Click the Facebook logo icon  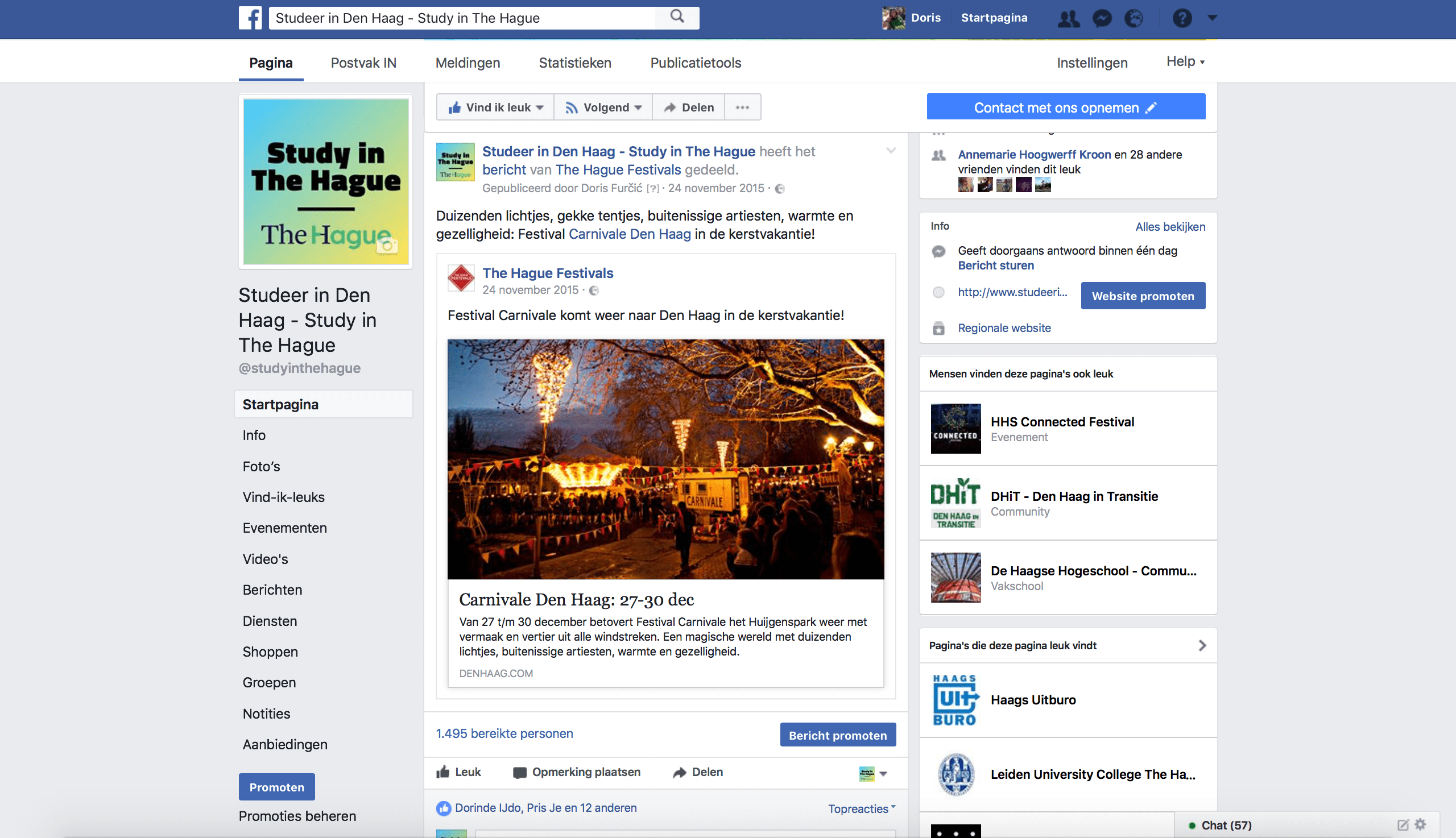tap(250, 18)
